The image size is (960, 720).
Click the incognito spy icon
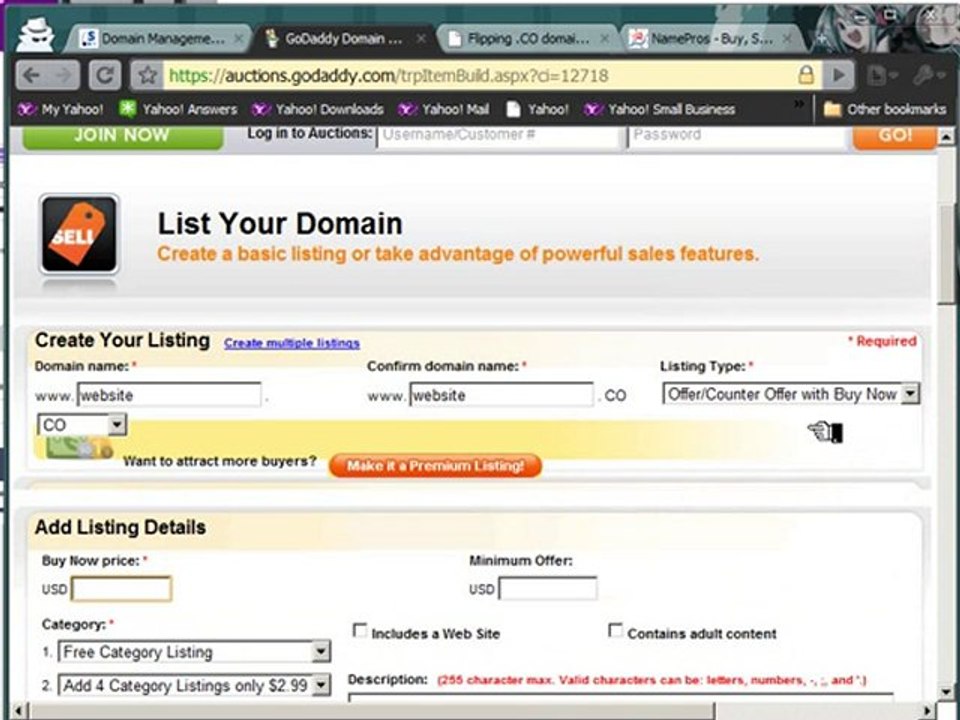click(35, 36)
